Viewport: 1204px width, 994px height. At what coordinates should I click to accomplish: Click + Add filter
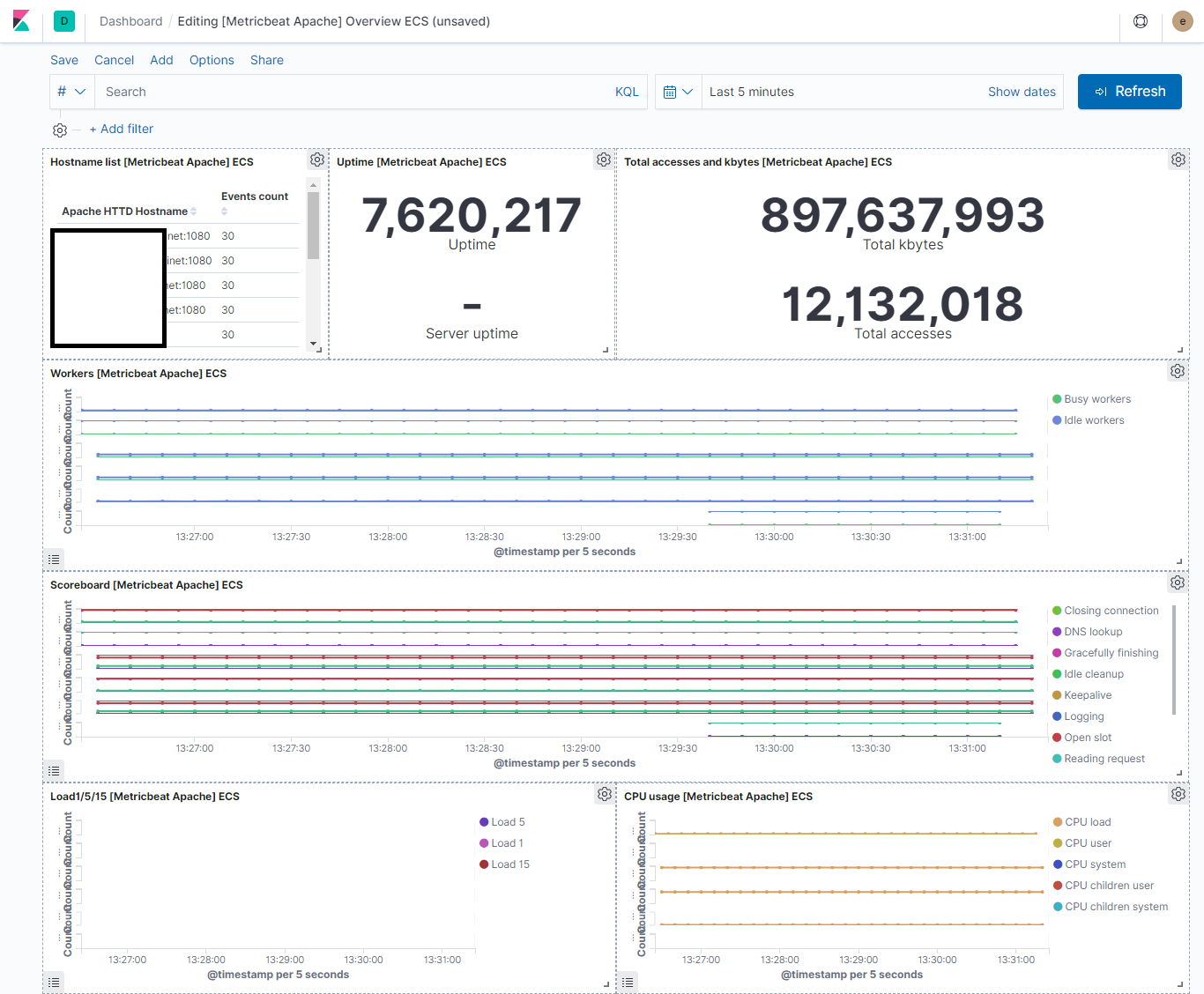tap(122, 129)
